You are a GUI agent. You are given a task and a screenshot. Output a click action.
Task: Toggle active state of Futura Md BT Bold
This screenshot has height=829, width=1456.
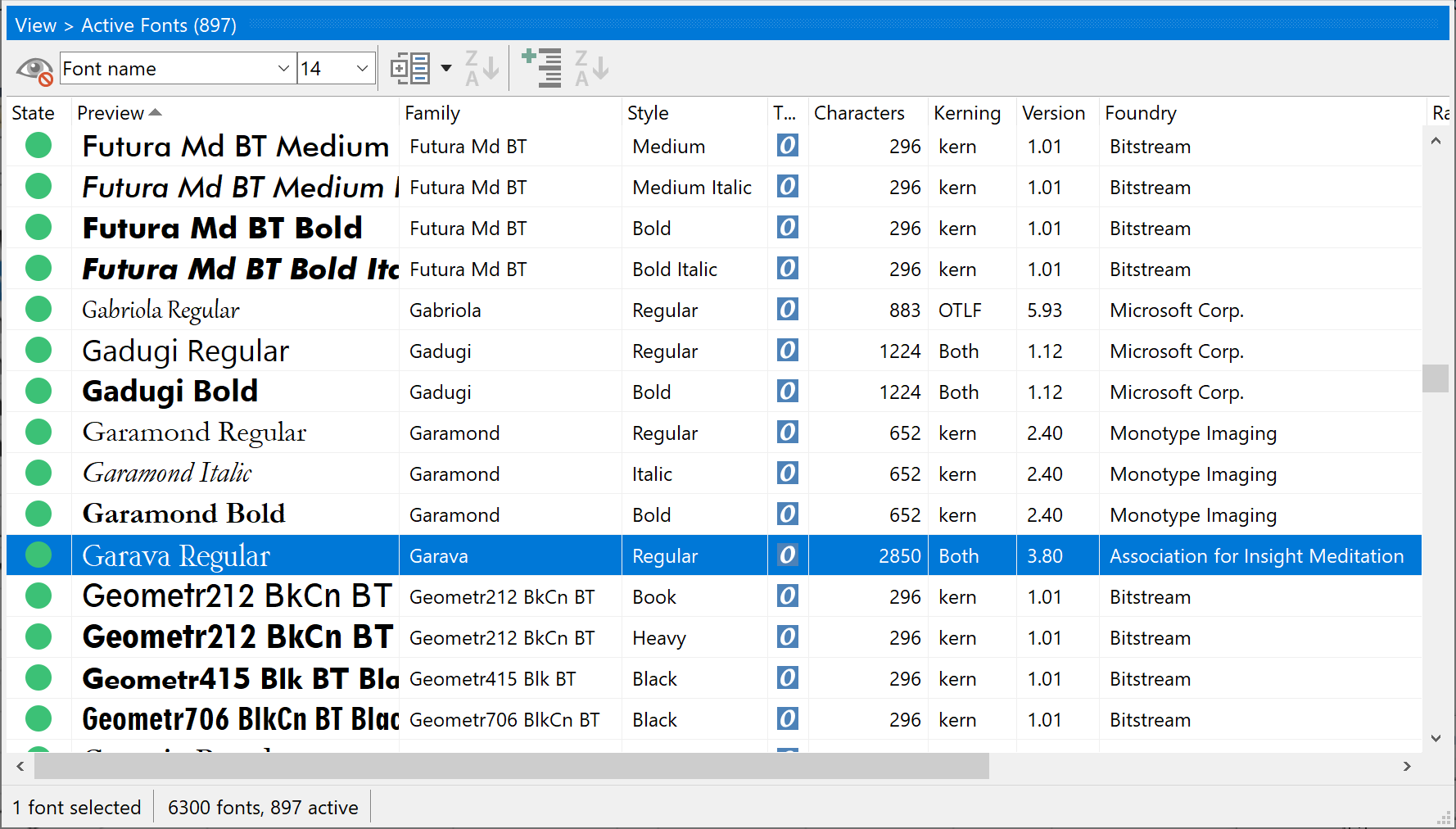click(x=38, y=228)
